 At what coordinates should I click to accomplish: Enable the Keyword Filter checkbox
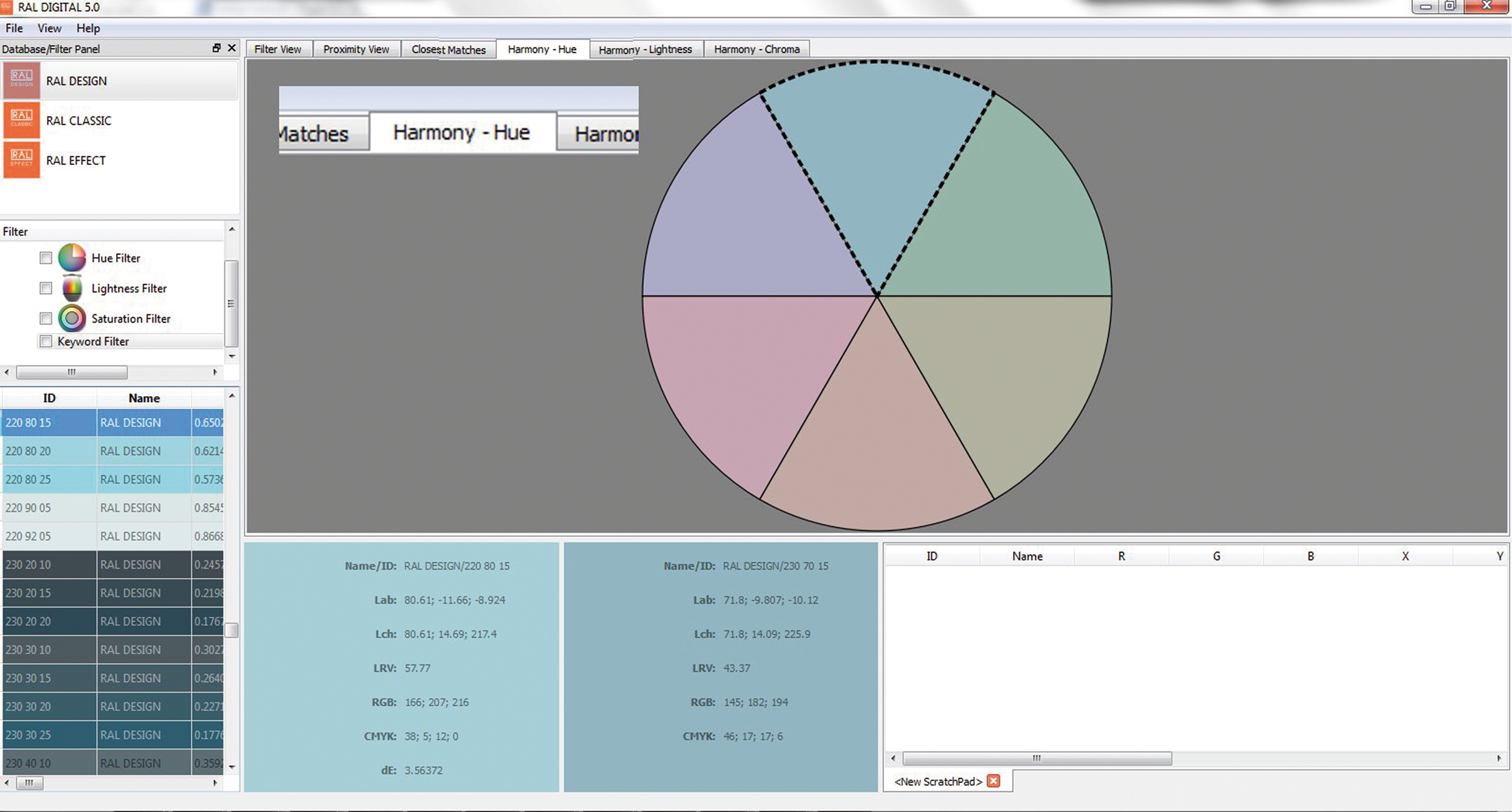pos(46,341)
